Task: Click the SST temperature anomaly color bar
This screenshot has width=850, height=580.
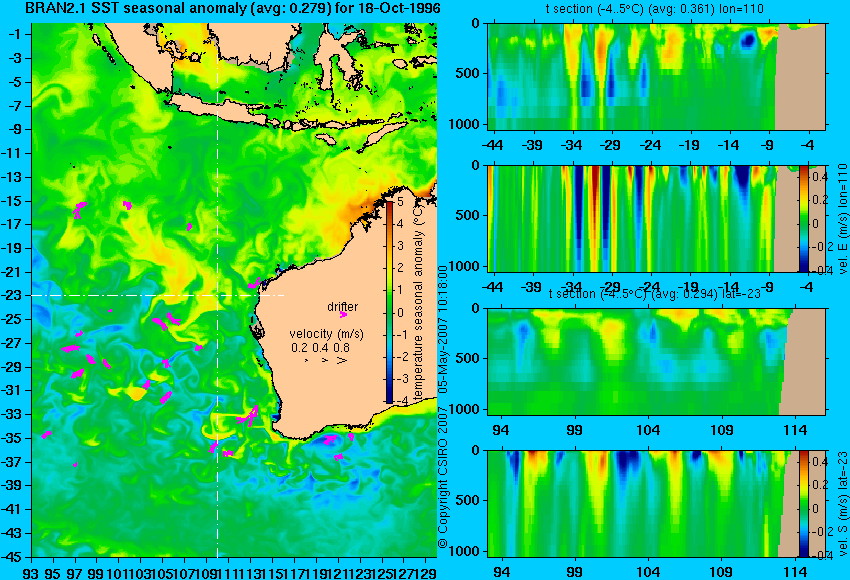Action: tap(389, 302)
